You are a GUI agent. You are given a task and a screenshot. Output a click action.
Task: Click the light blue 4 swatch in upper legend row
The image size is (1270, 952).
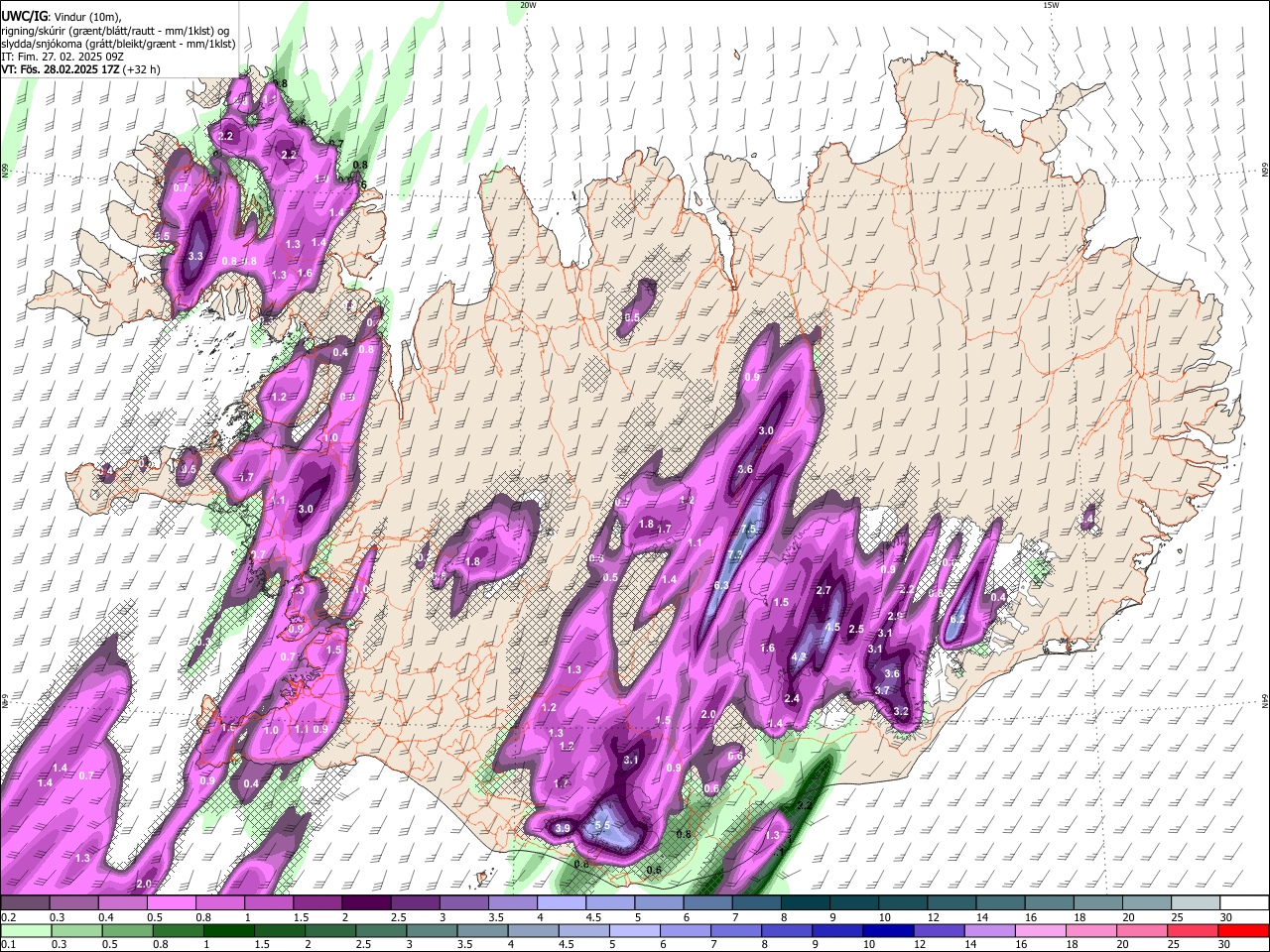pyautogui.click(x=562, y=903)
